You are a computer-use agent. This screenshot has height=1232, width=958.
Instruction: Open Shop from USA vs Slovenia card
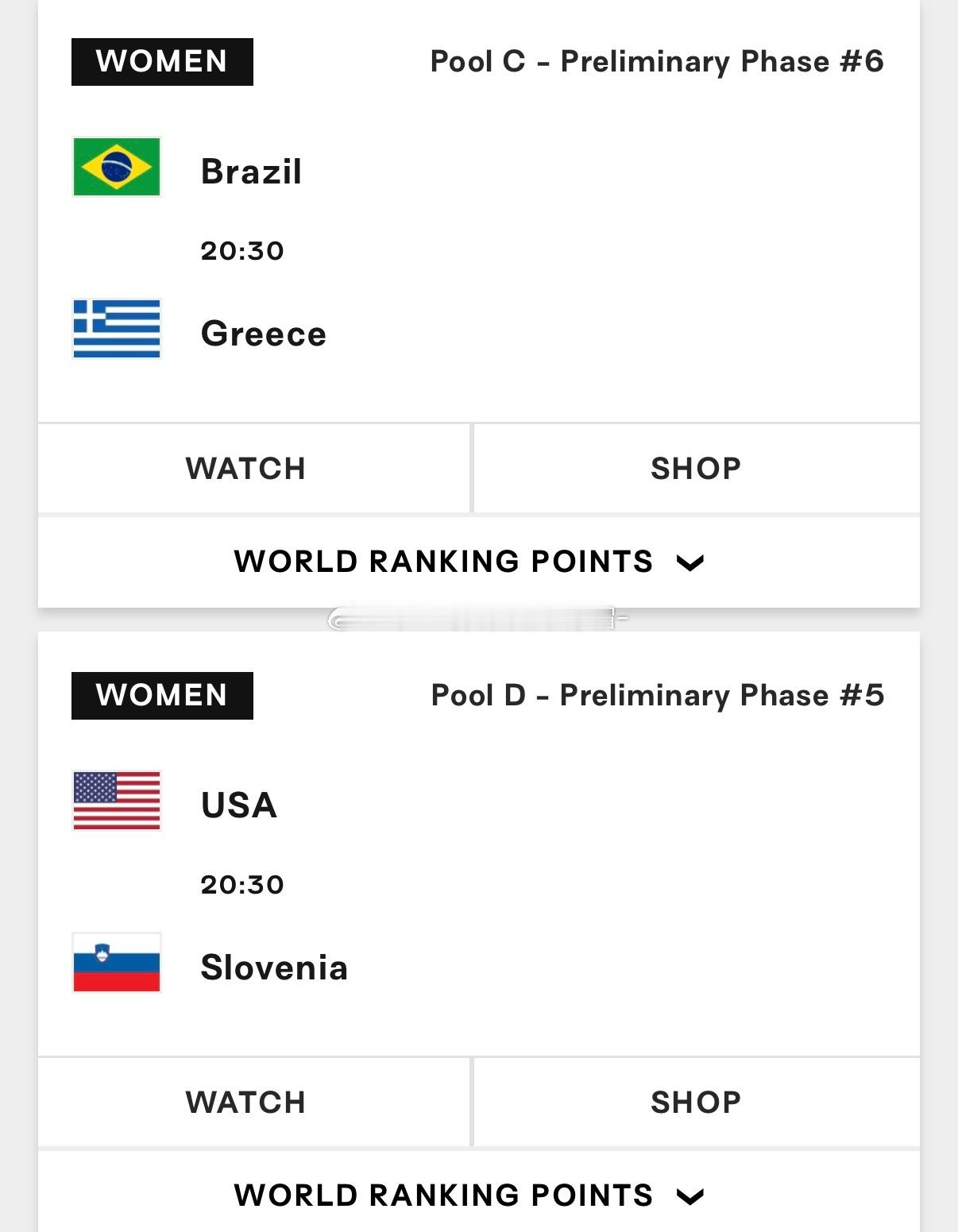click(697, 1103)
